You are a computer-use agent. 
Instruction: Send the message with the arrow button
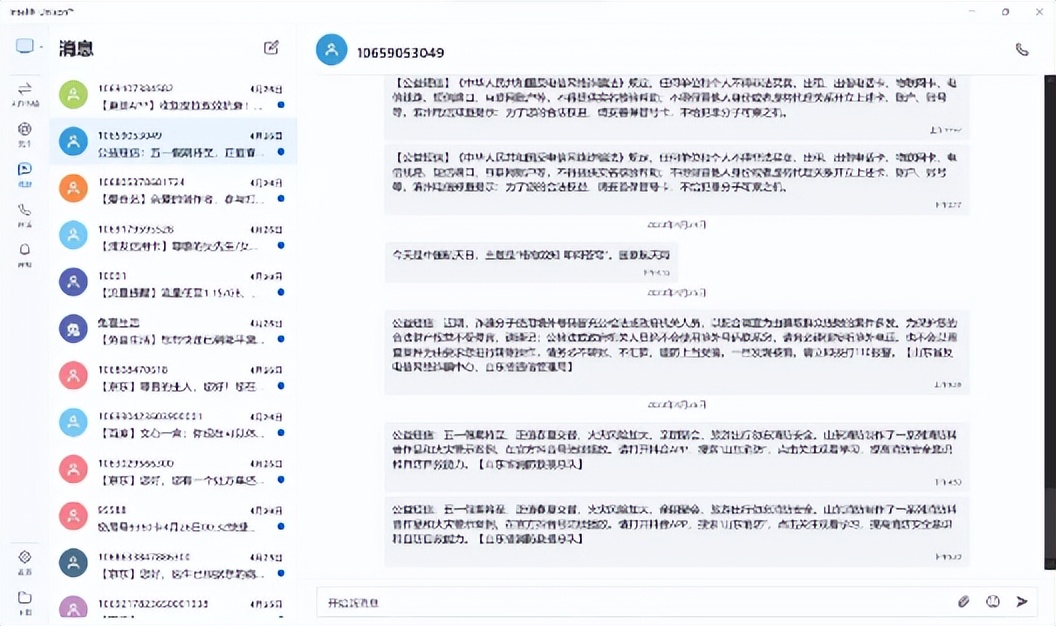pyautogui.click(x=1021, y=601)
